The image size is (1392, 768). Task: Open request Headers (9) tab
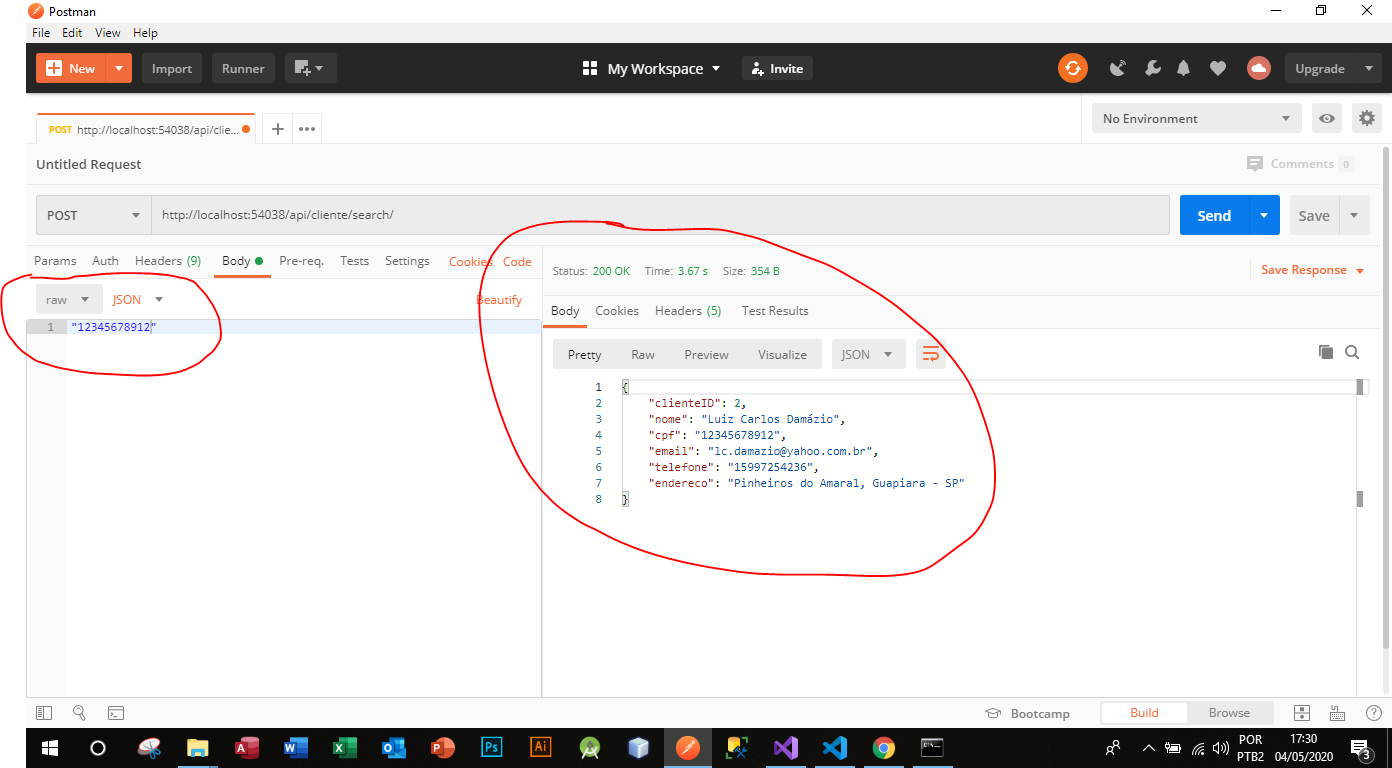point(168,260)
